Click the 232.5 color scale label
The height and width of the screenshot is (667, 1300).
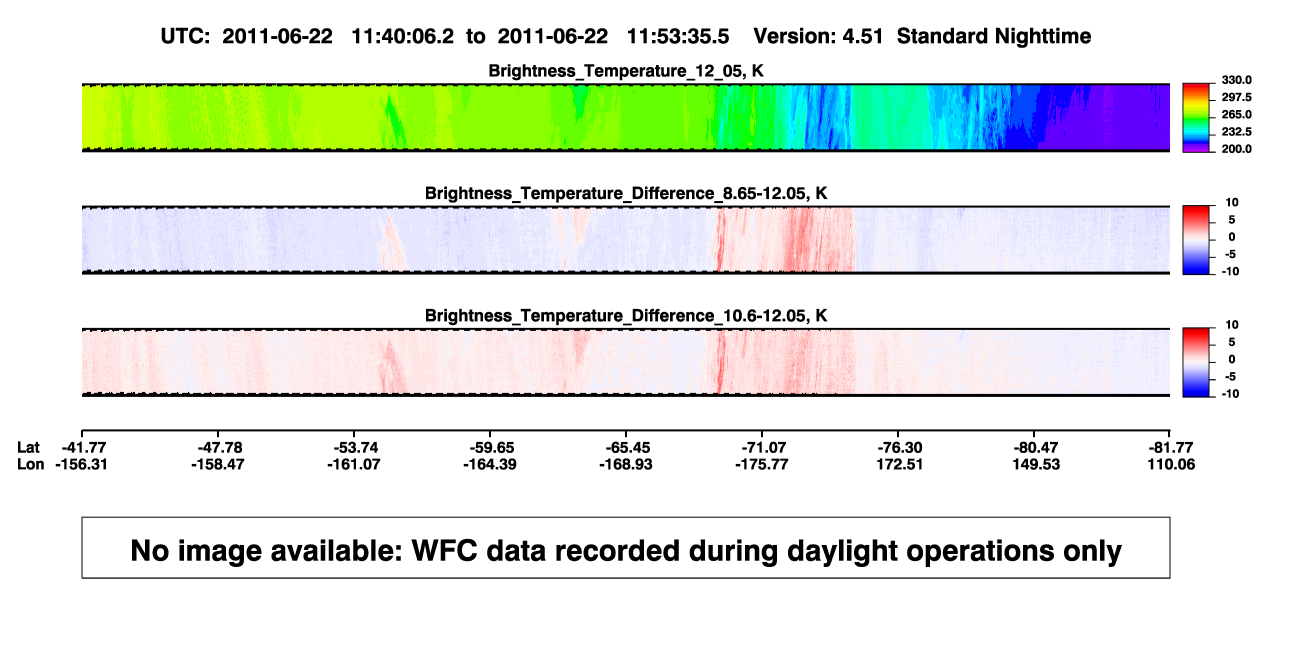[1236, 132]
